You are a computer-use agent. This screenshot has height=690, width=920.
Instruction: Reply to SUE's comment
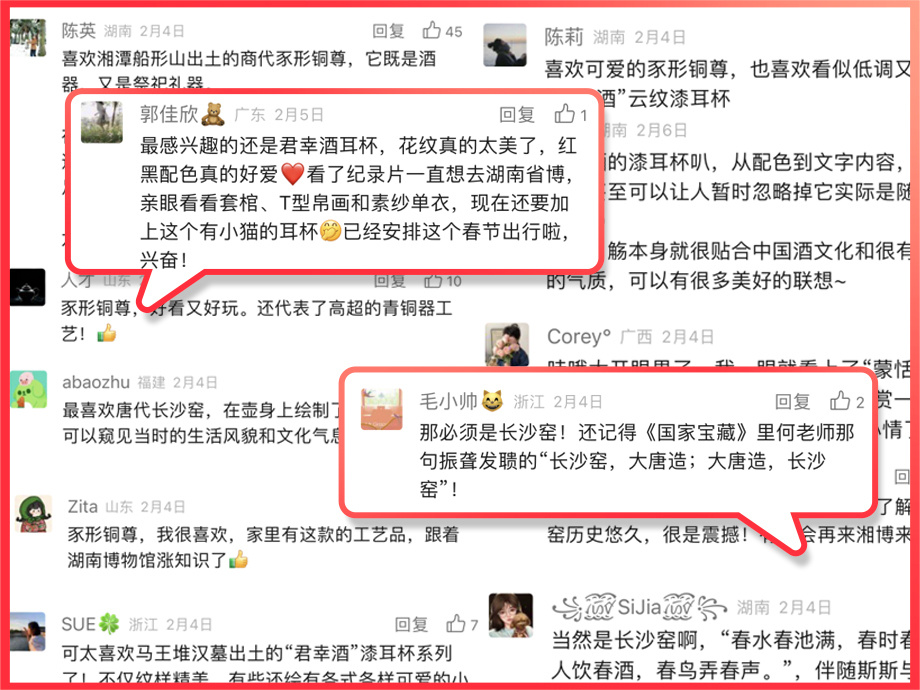click(x=411, y=624)
